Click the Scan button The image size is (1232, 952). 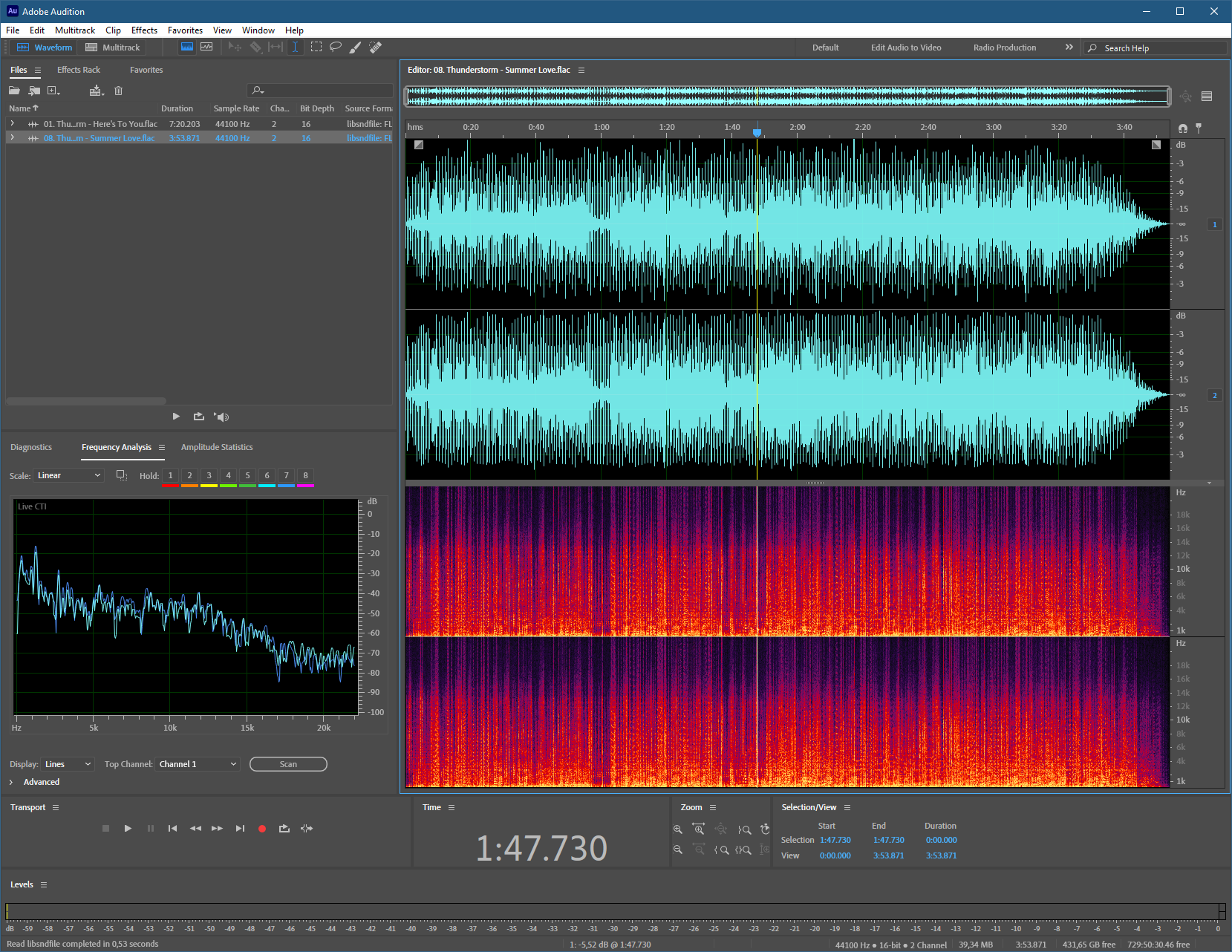point(288,764)
